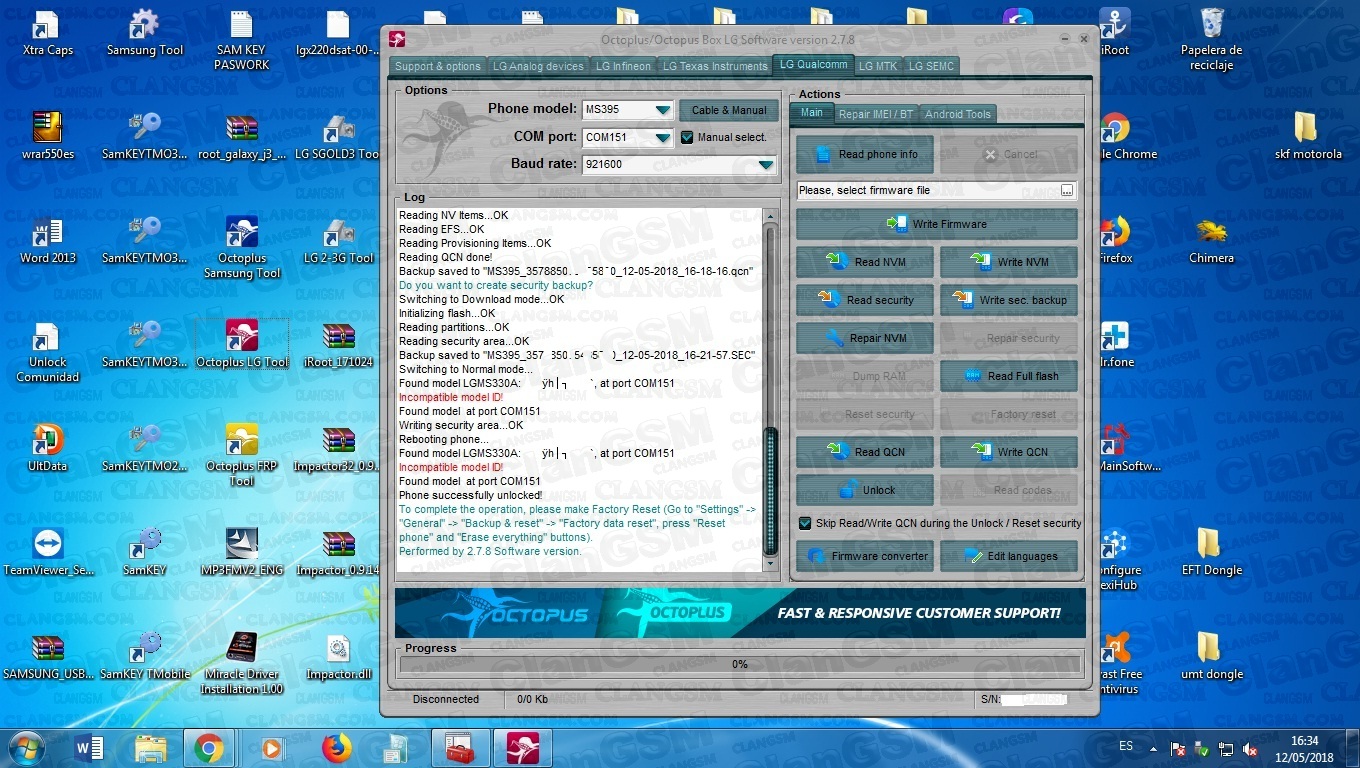1360x768 pixels.
Task: Switch to LG SEMC tab
Action: [931, 66]
